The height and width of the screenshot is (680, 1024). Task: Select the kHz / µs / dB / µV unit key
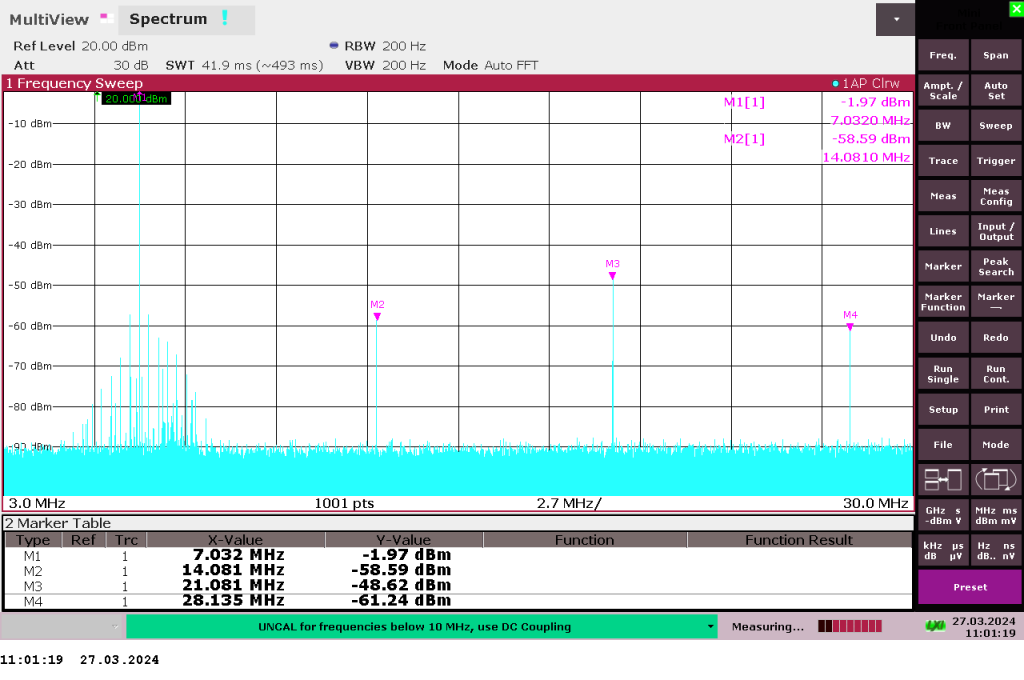[943, 551]
